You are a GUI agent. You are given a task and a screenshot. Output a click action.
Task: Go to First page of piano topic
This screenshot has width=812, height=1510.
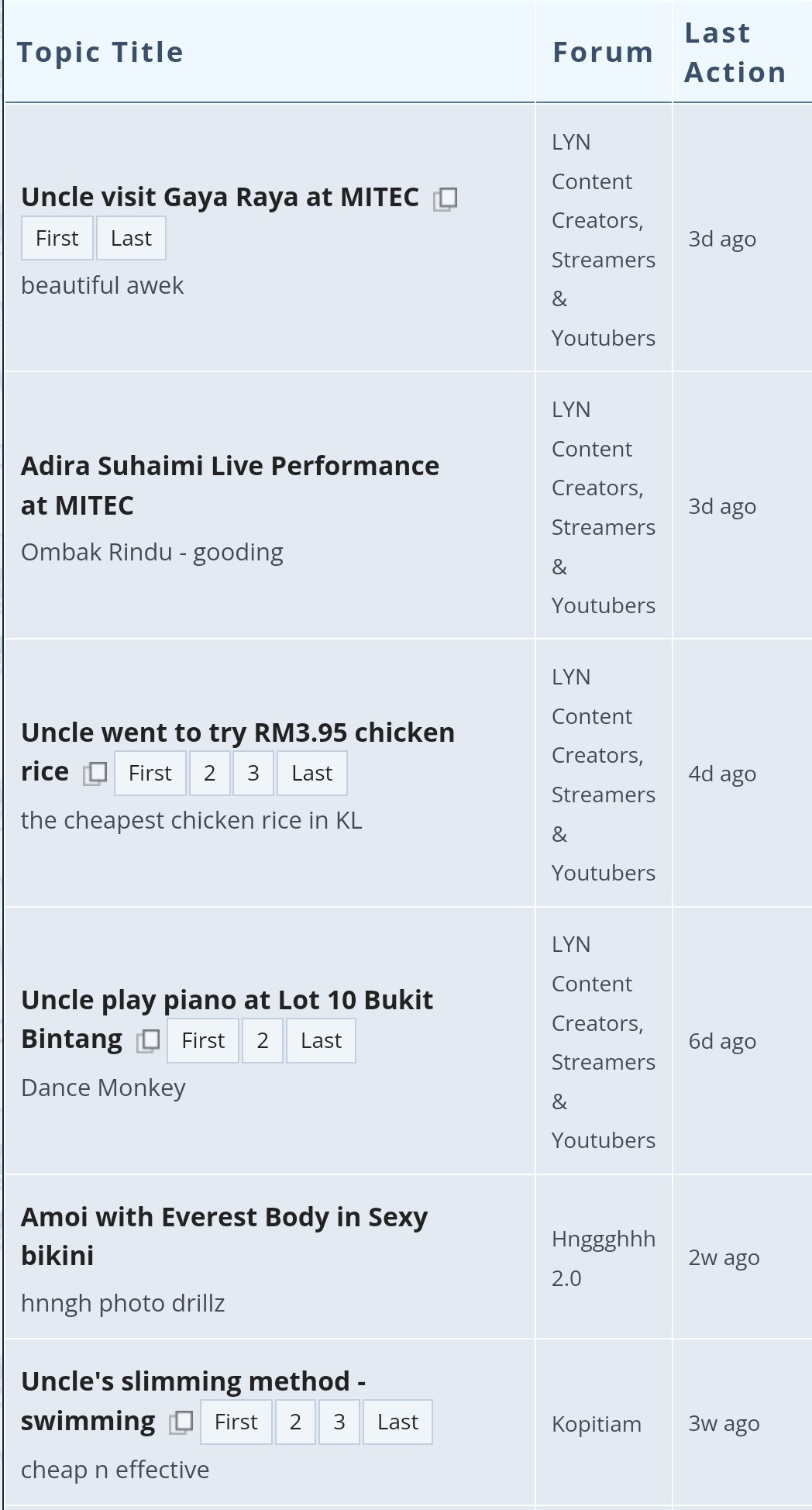(203, 1040)
